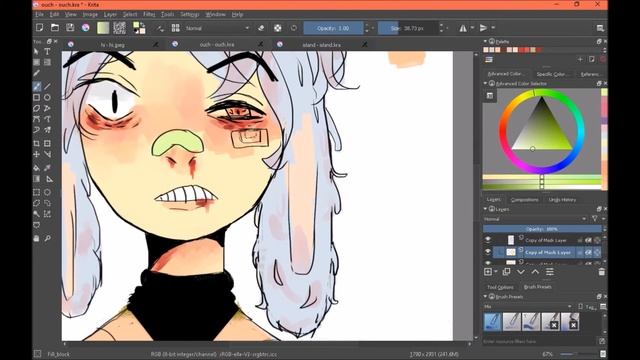Image resolution: width=640 pixels, height=360 pixels.
Task: Switch to the stand - stand.kra document tab
Action: coord(322,44)
